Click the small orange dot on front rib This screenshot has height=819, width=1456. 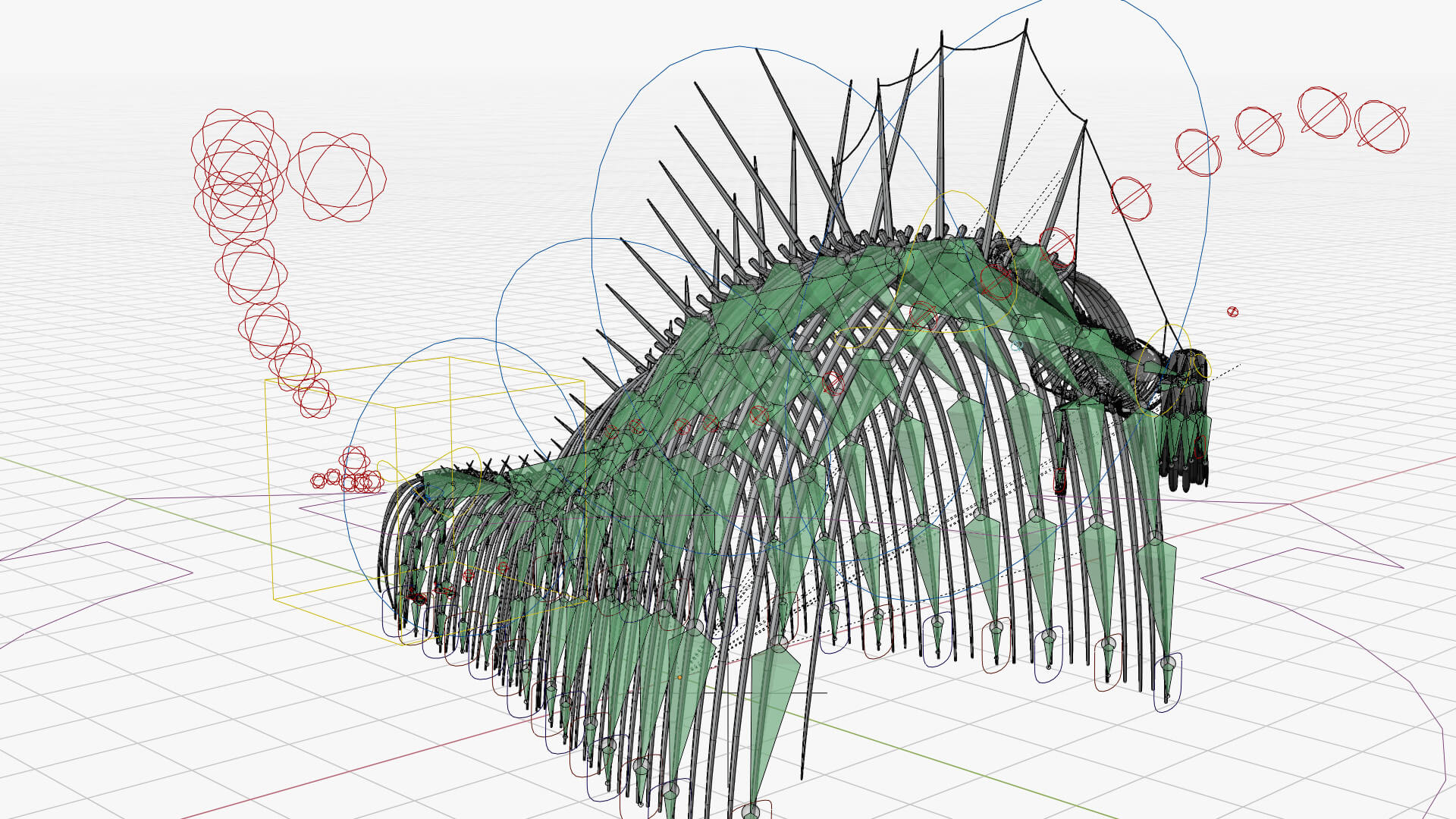point(679,677)
